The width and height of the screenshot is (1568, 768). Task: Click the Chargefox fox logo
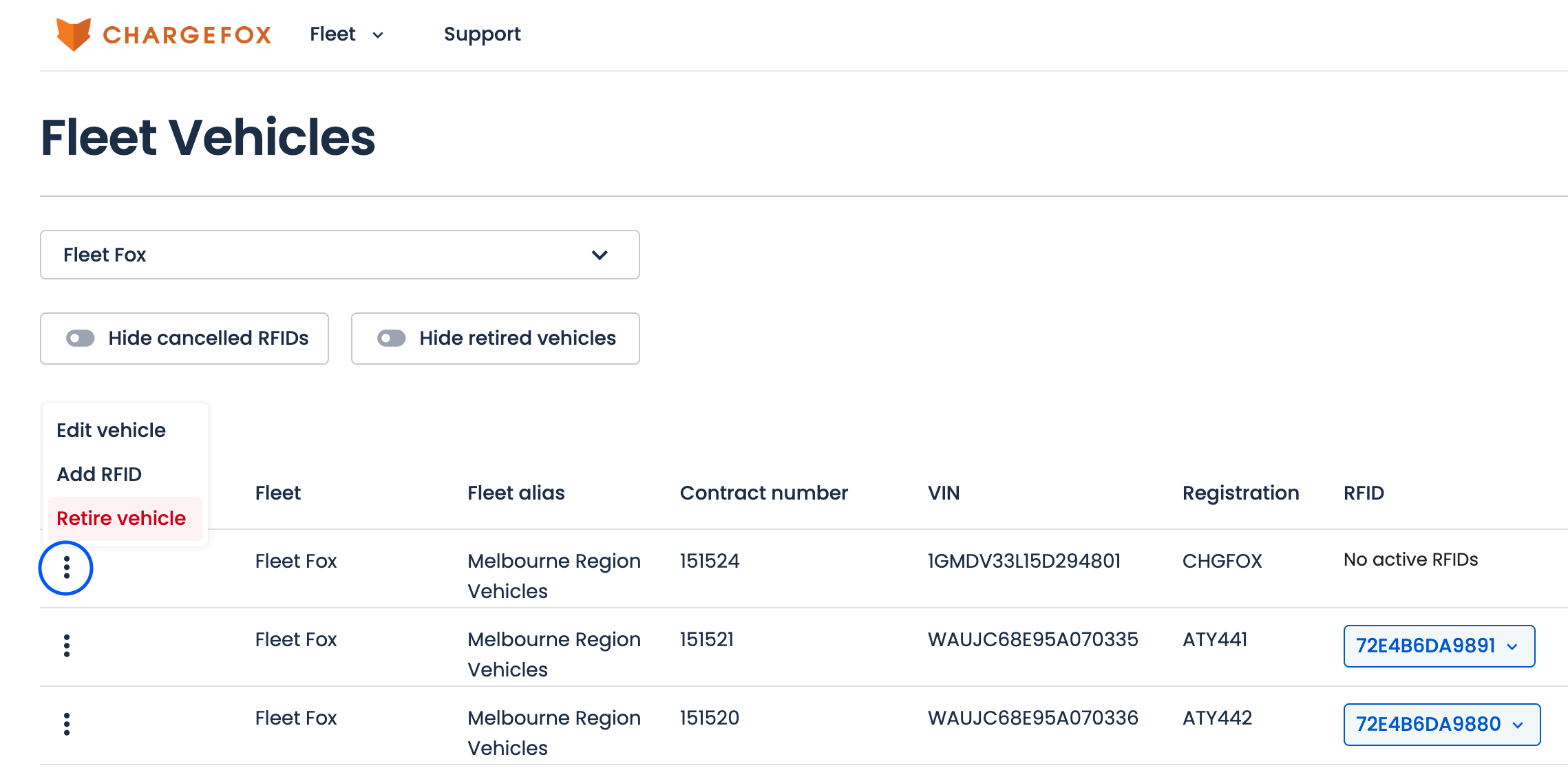[74, 34]
